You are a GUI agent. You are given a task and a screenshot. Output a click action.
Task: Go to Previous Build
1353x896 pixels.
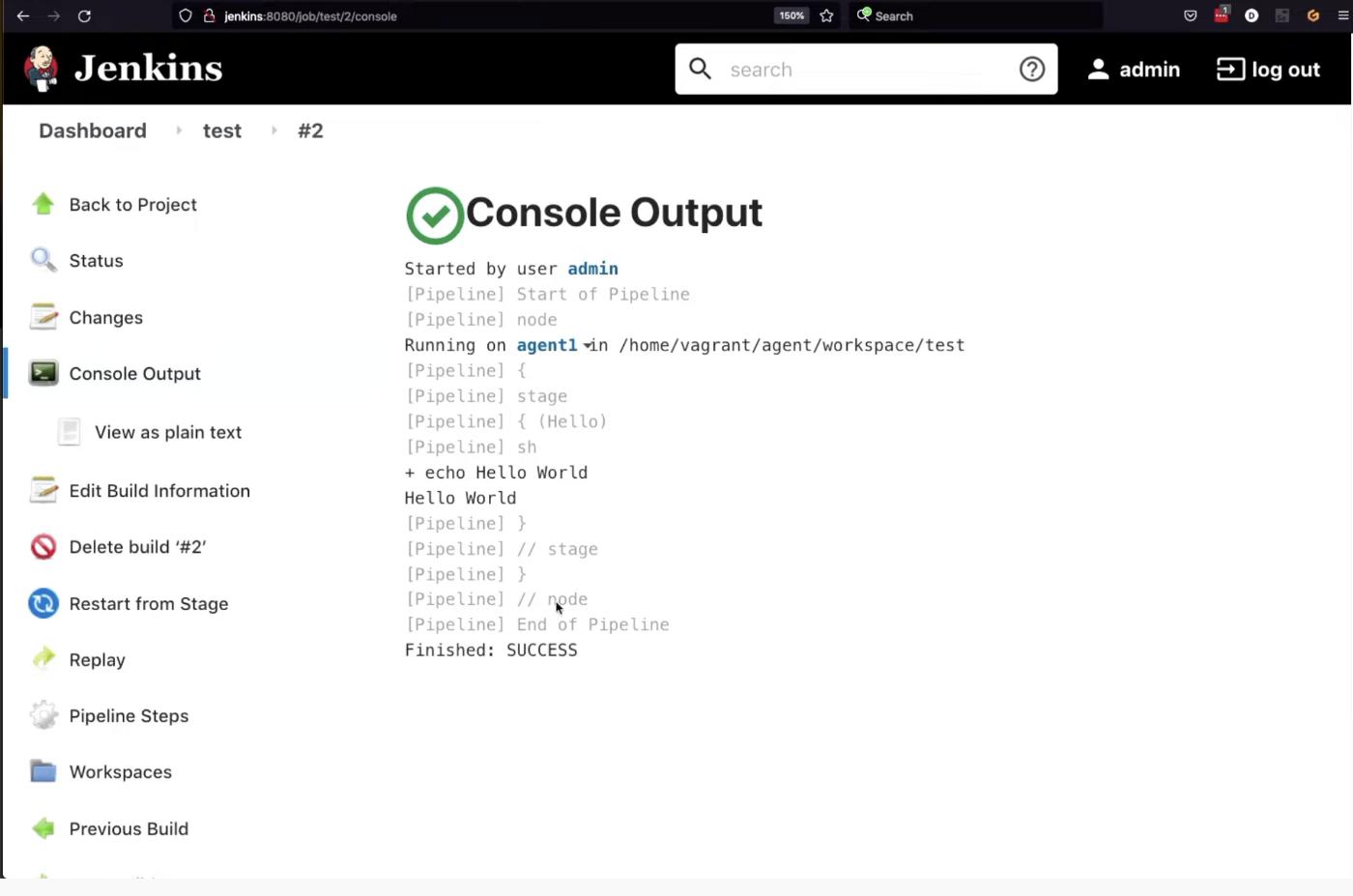(129, 829)
